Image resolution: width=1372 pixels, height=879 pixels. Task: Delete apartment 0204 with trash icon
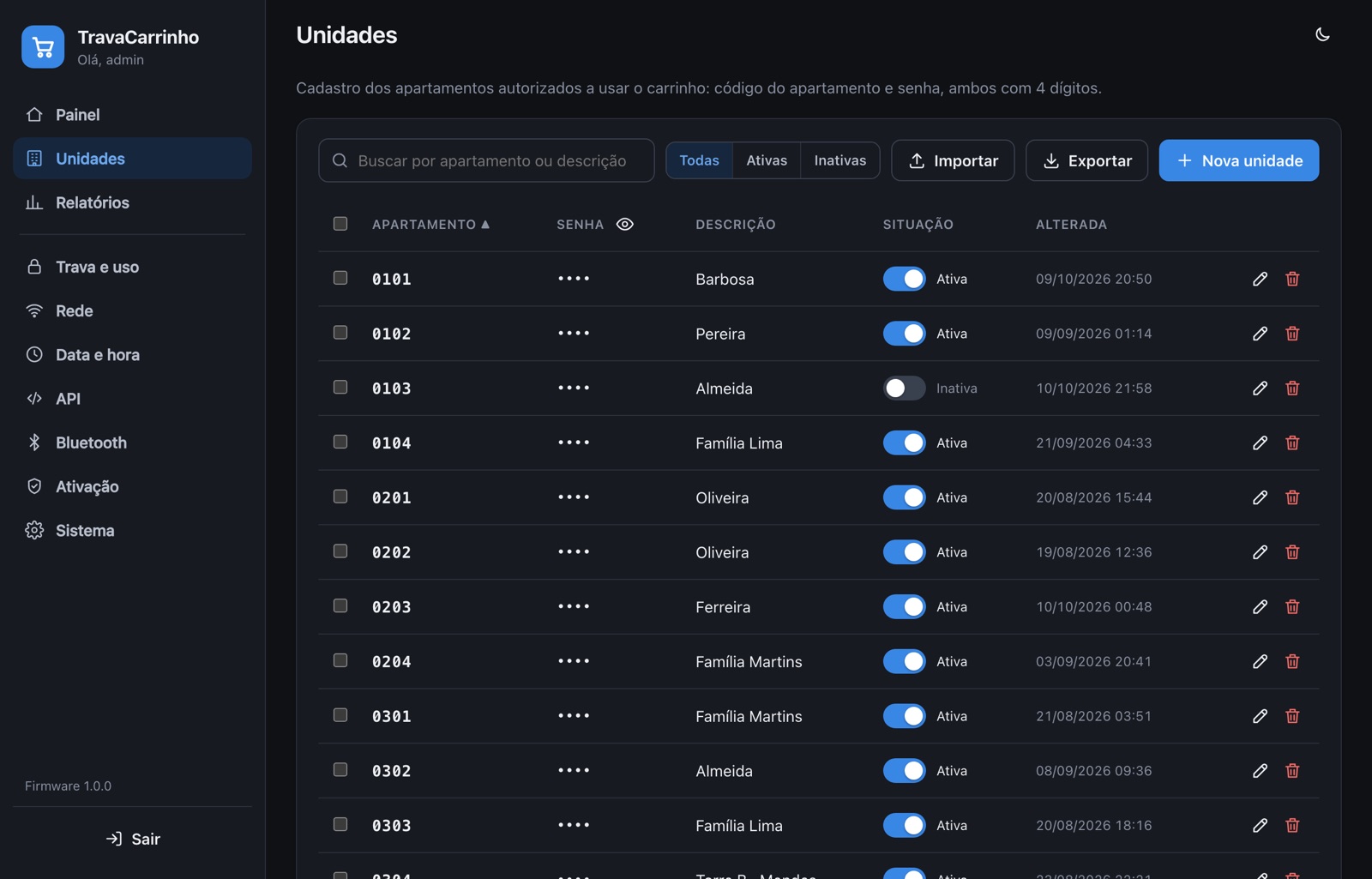pos(1292,661)
